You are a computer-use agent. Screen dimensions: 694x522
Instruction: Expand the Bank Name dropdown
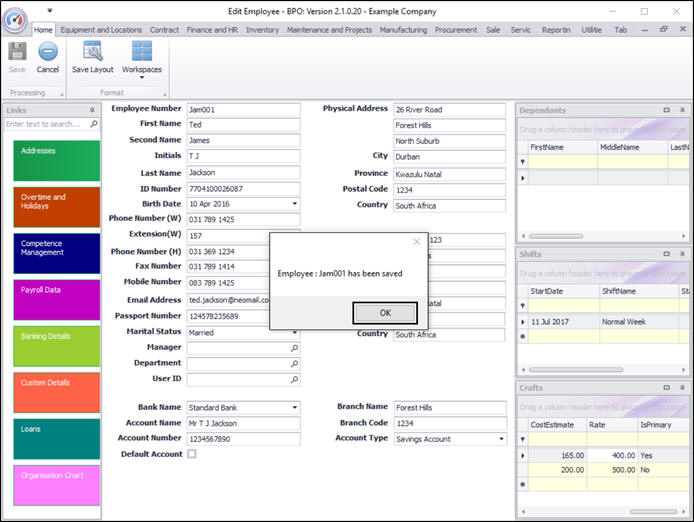(295, 408)
